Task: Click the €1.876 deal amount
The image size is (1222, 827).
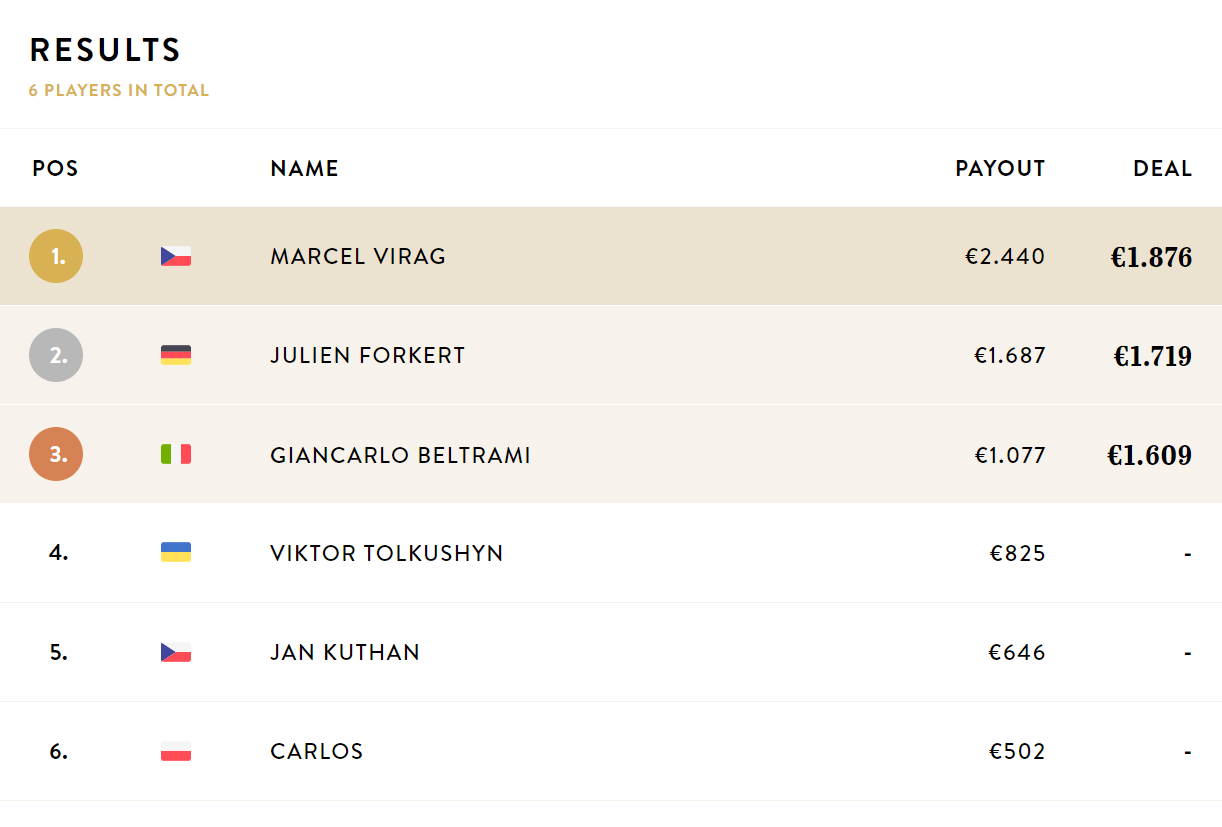Action: point(1151,258)
